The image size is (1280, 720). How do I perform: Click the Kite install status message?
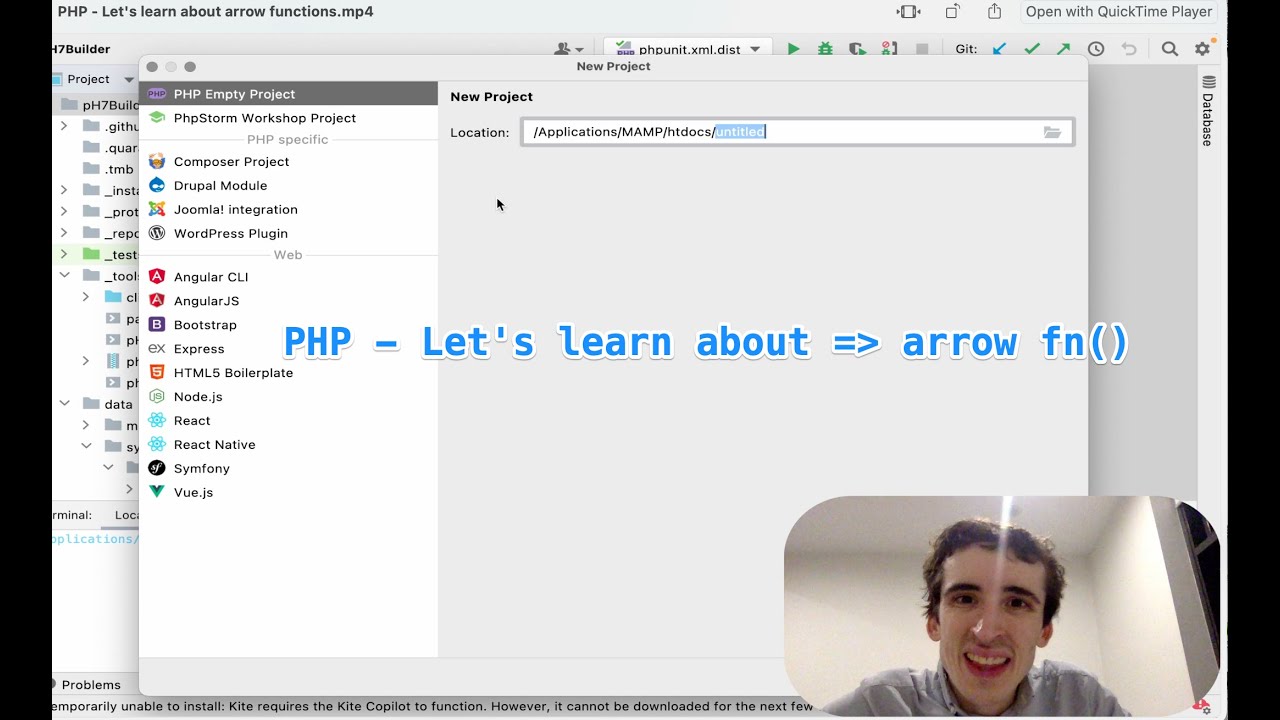(x=432, y=706)
